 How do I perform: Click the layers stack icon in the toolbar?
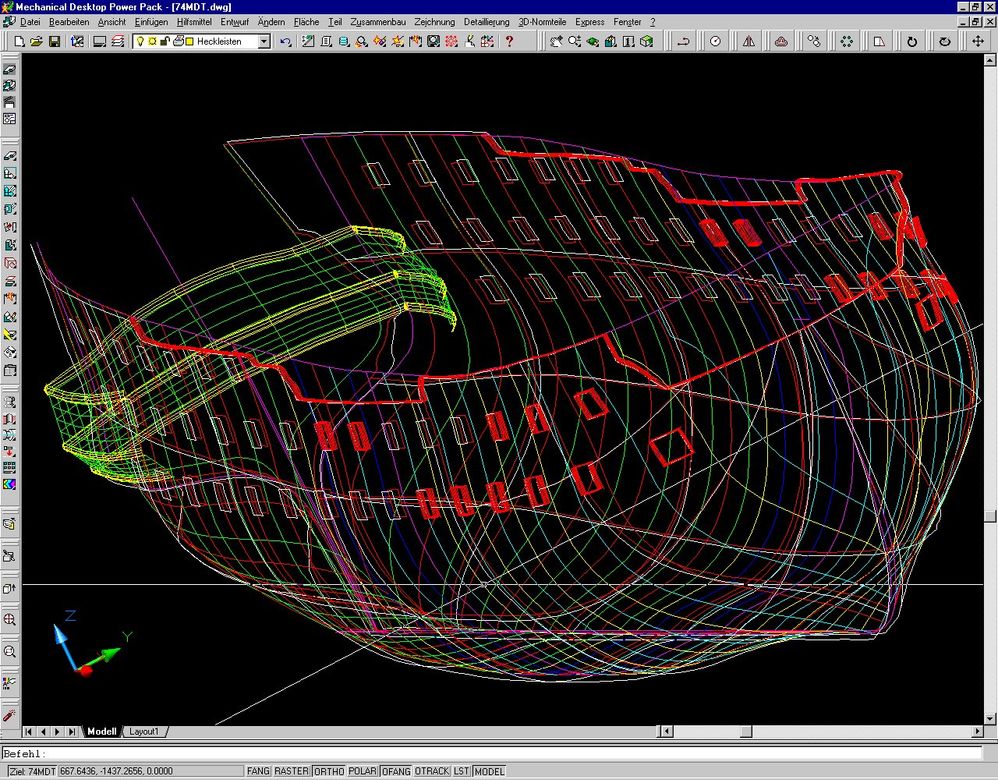118,41
